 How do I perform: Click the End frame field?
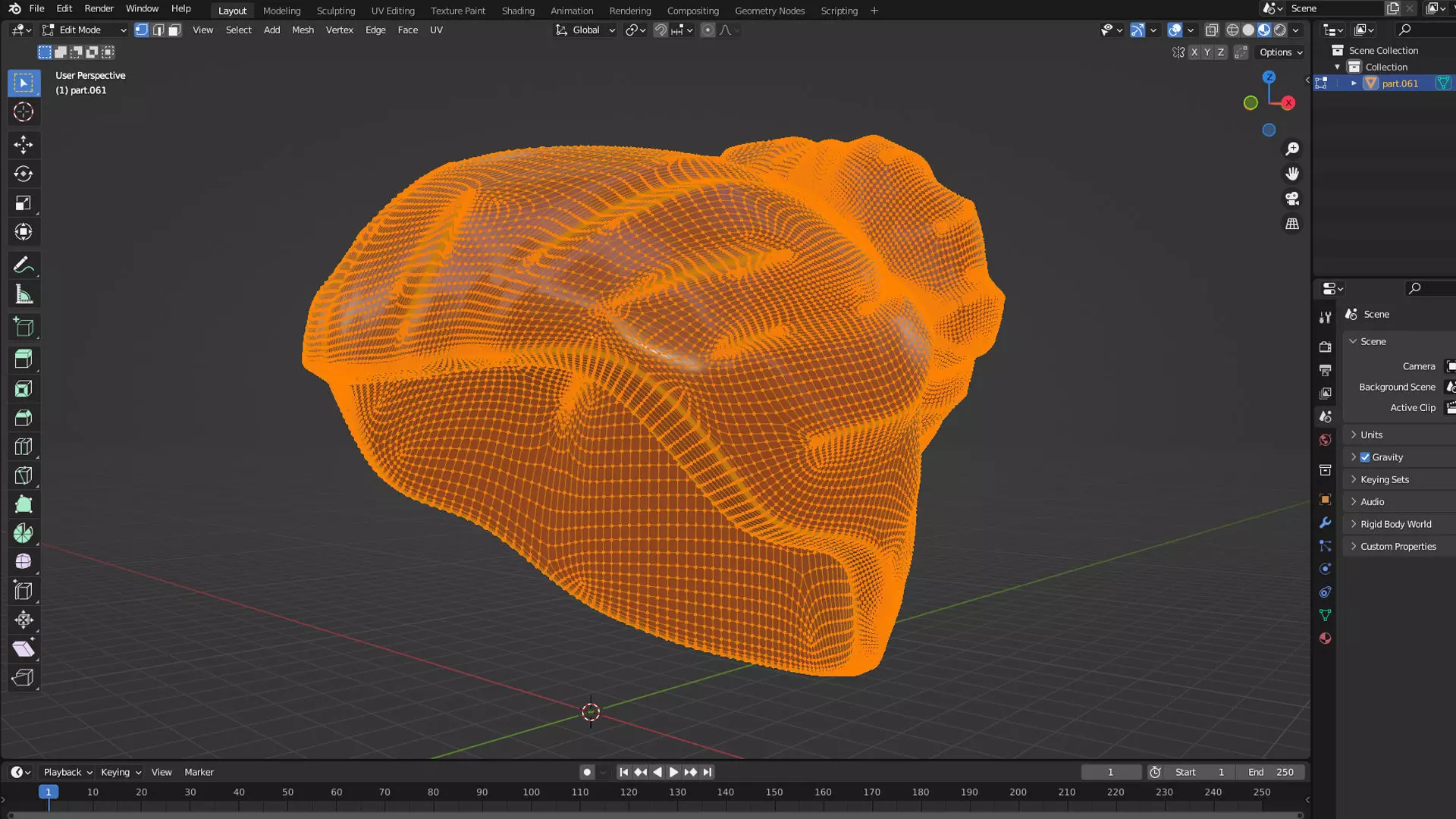(x=1271, y=772)
